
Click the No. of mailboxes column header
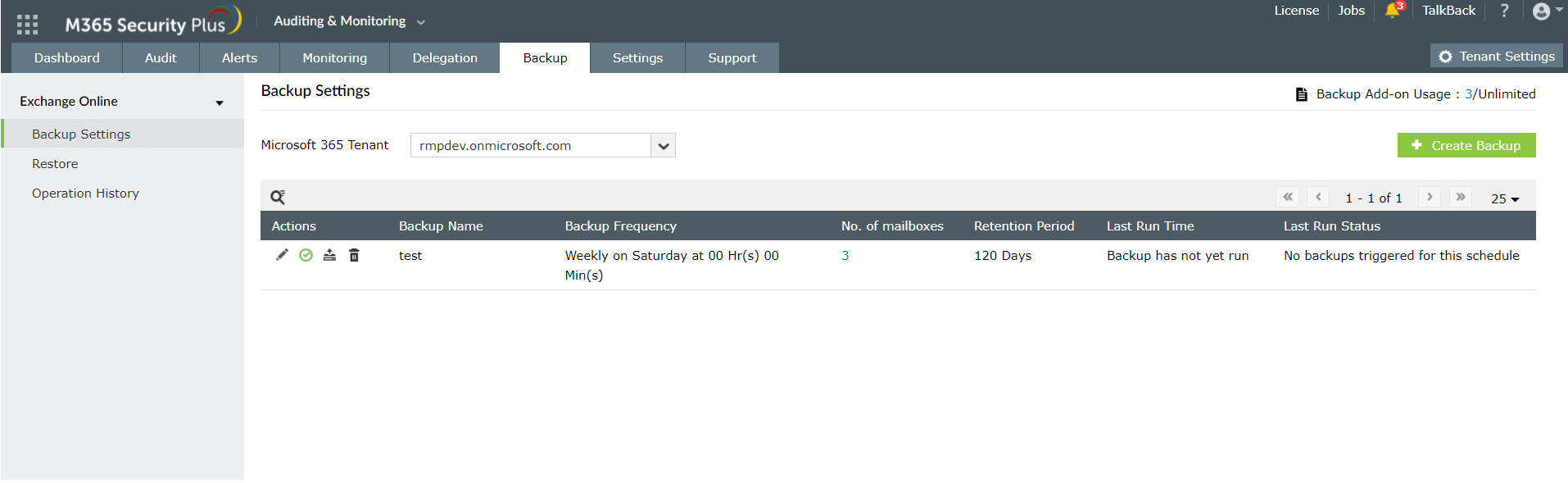892,226
